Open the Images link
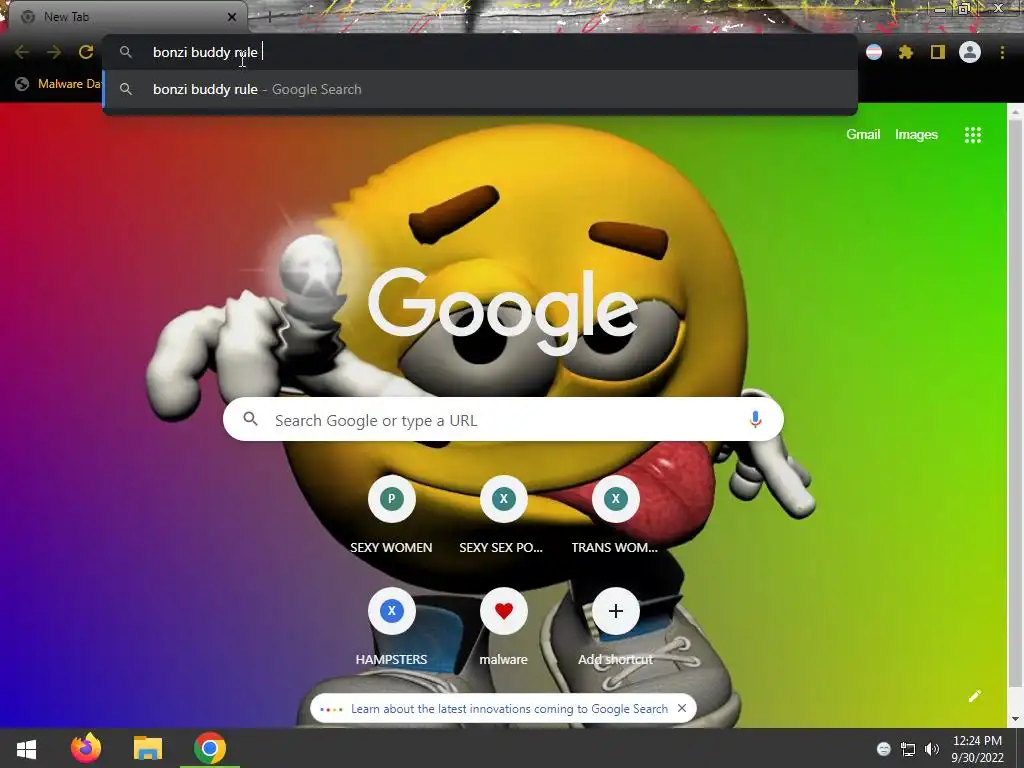Screen dimensions: 1024x768 point(916,135)
